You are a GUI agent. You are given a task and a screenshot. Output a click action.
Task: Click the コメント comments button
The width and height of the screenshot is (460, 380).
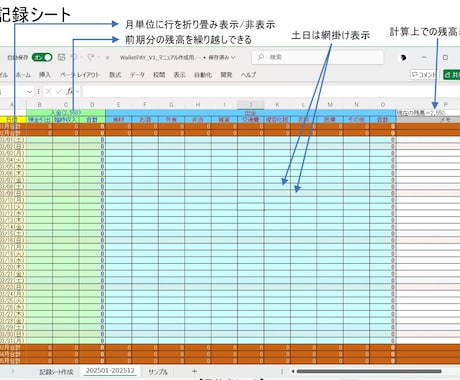(423, 75)
